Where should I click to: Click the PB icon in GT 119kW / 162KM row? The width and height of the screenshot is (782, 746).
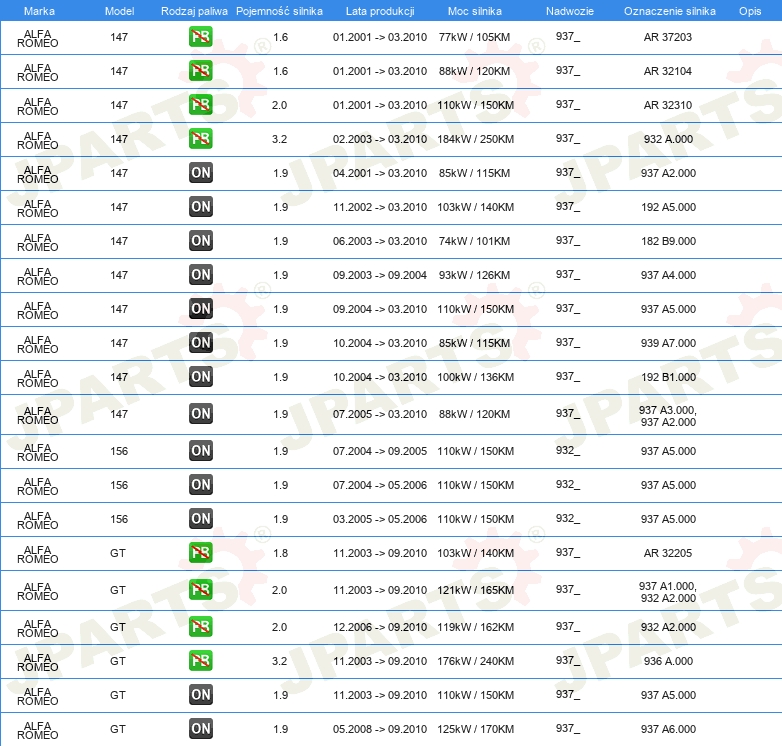pos(200,627)
